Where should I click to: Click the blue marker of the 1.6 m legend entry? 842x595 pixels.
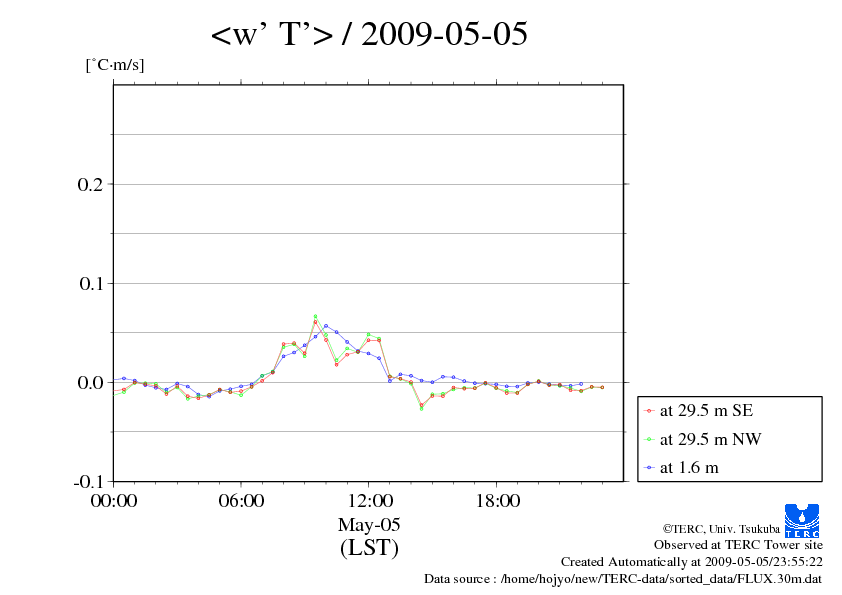pyautogui.click(x=649, y=468)
